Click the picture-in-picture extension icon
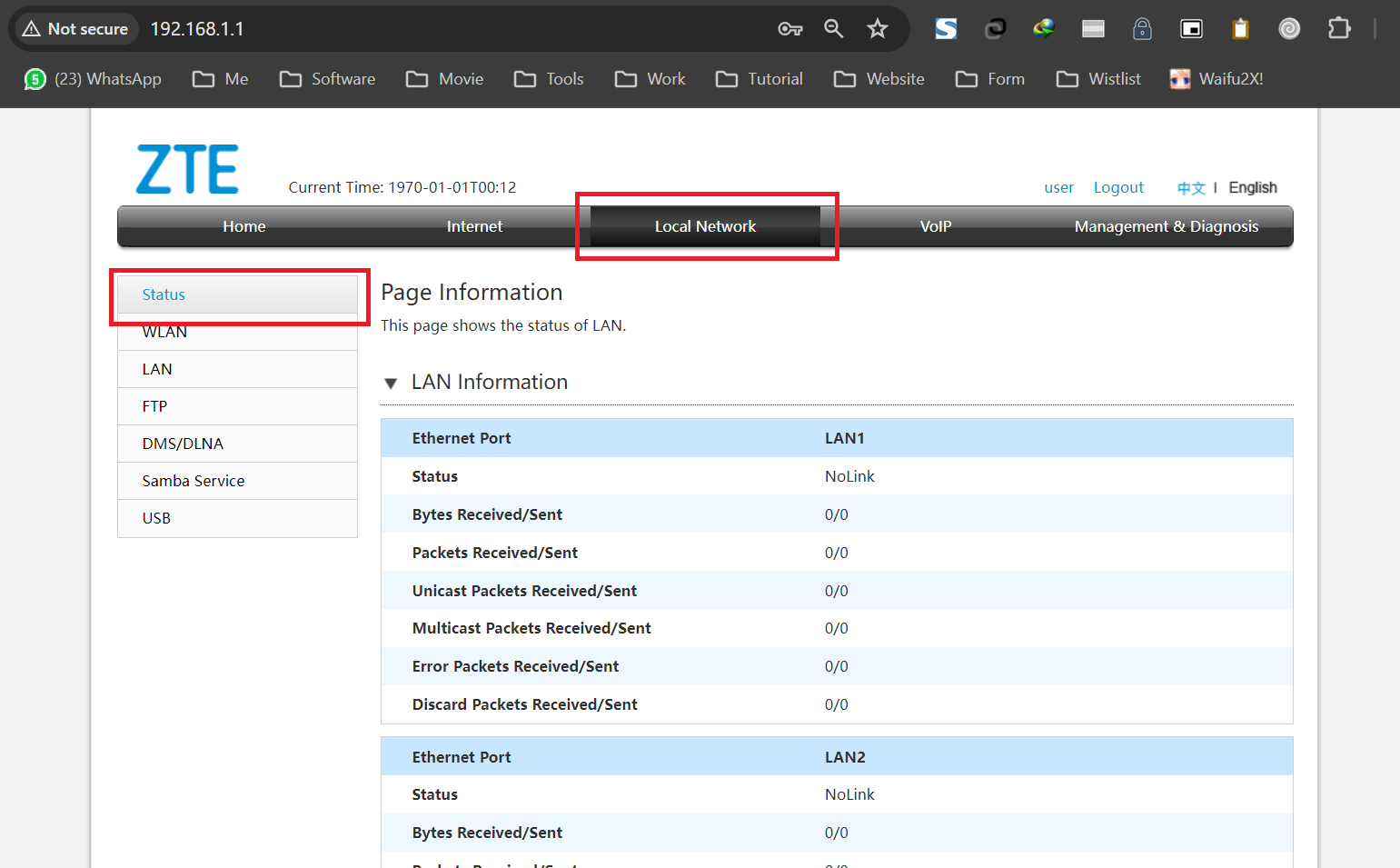This screenshot has height=868, width=1400. (x=1191, y=29)
